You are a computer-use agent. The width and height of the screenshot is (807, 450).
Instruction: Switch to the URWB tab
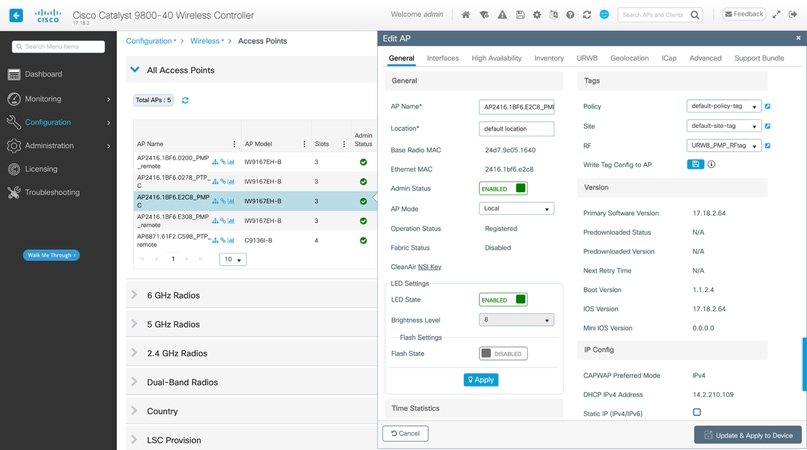click(587, 58)
